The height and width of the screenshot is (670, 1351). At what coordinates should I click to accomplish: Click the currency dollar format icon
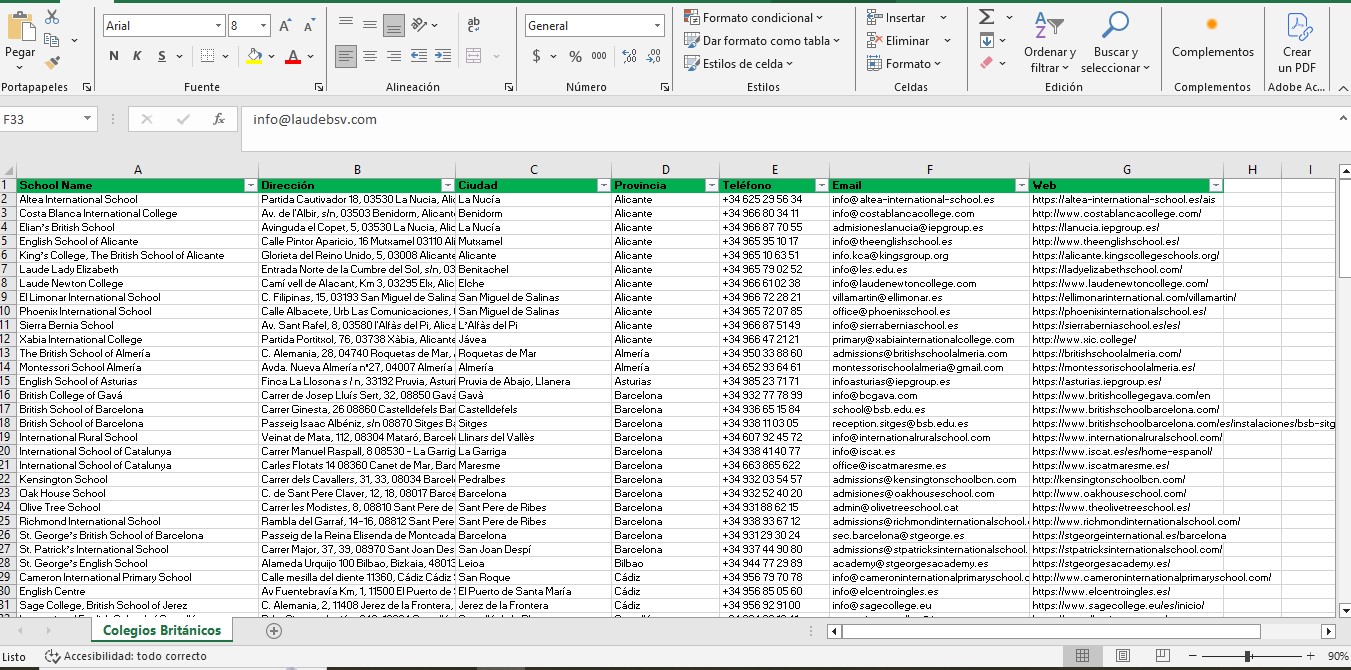pyautogui.click(x=536, y=56)
